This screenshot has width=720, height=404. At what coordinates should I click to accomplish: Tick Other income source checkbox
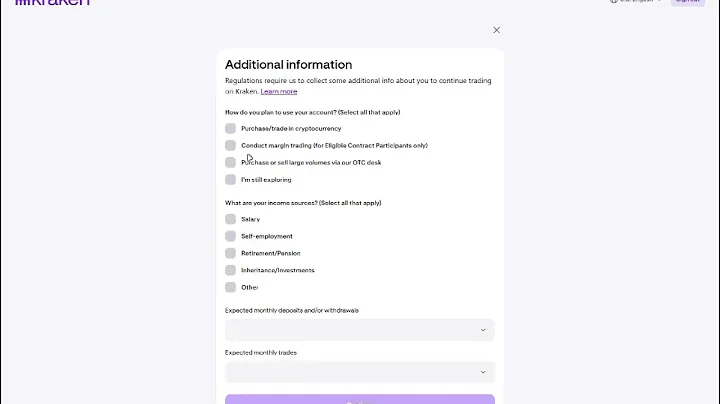click(231, 287)
